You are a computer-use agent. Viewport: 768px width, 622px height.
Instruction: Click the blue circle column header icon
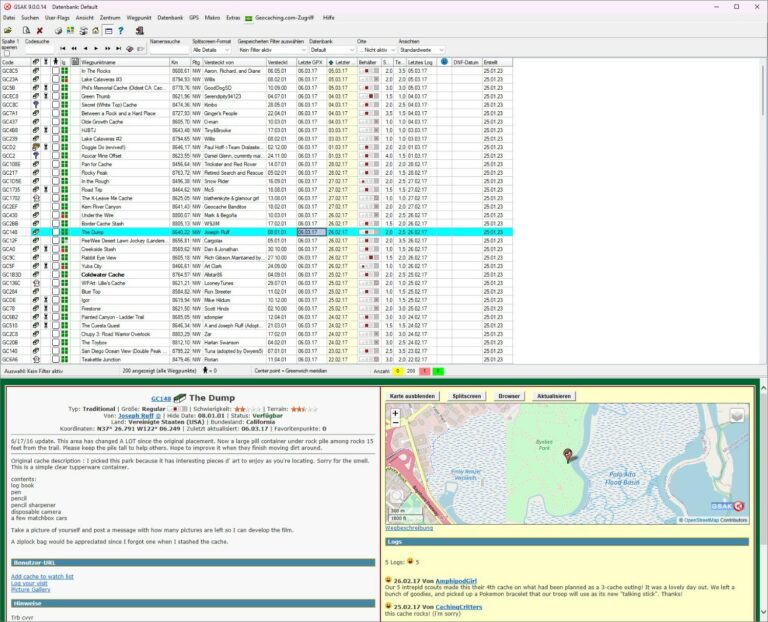tap(444, 62)
